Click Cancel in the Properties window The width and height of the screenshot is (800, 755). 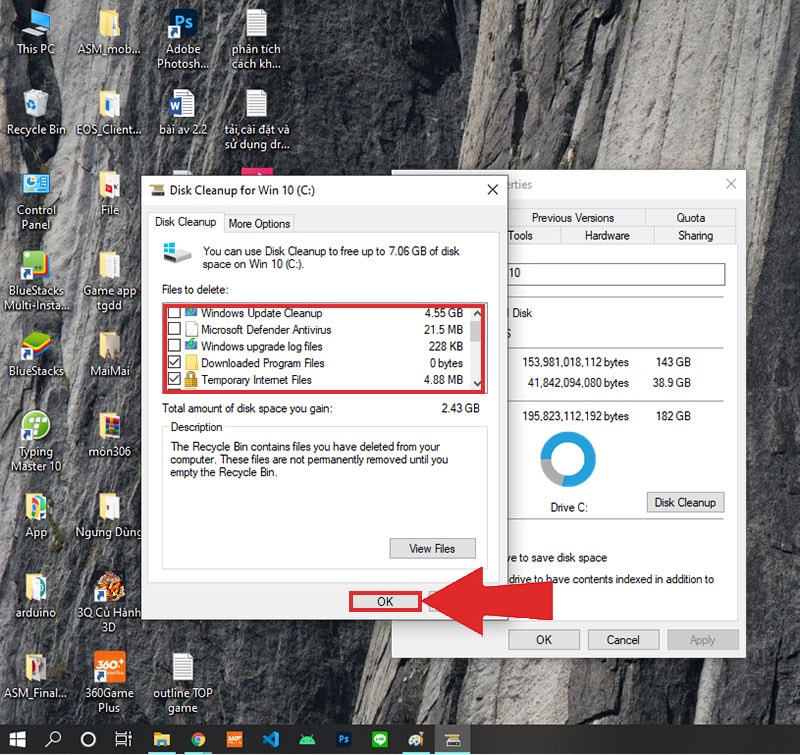pyautogui.click(x=623, y=640)
